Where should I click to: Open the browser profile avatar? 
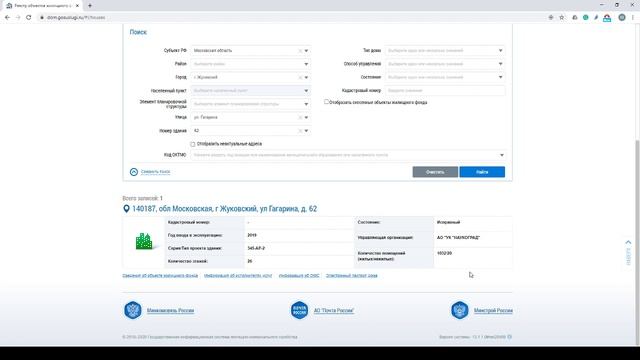(622, 18)
